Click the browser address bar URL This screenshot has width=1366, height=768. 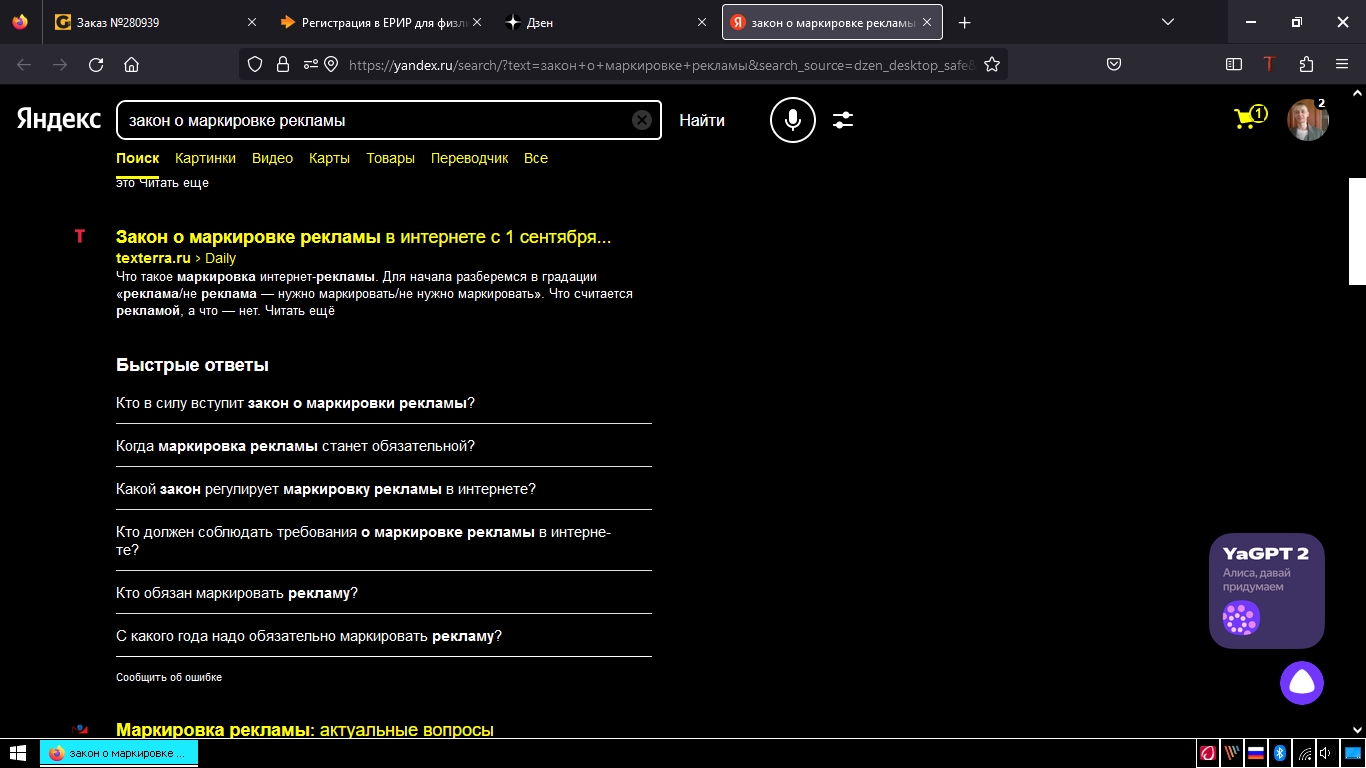click(x=660, y=64)
